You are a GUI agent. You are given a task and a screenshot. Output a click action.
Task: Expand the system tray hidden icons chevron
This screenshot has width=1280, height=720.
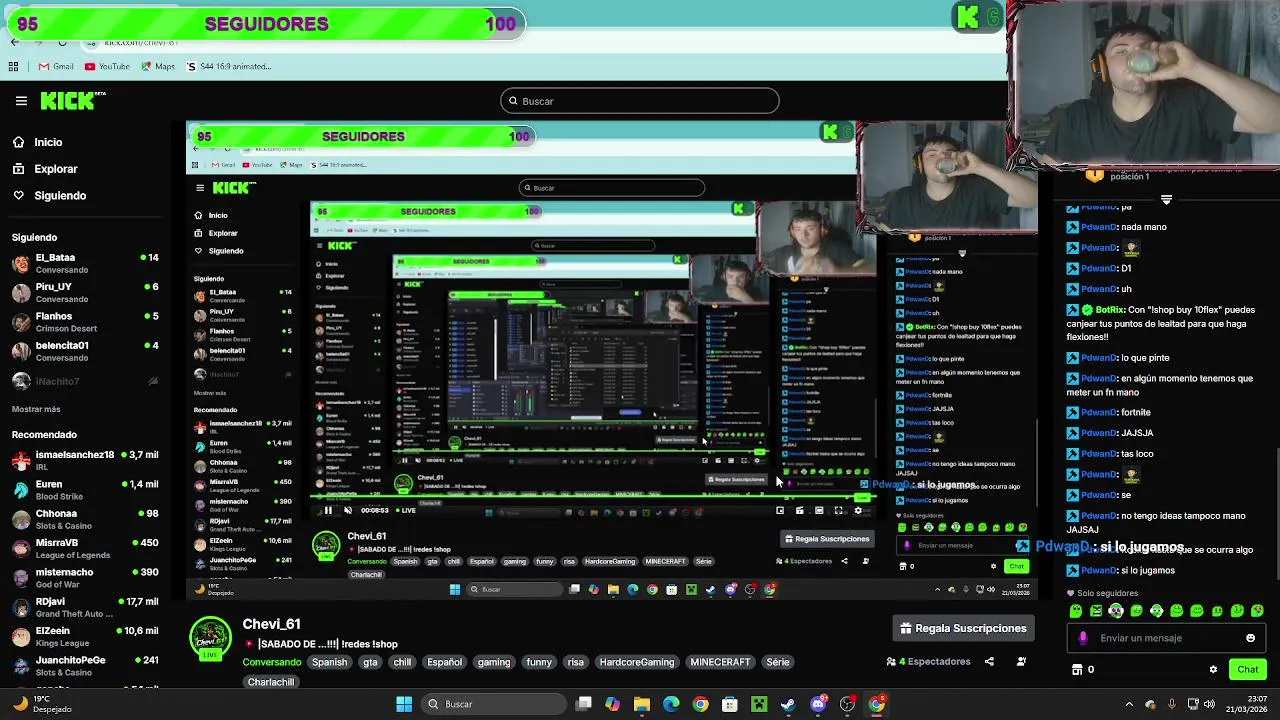click(x=1130, y=704)
